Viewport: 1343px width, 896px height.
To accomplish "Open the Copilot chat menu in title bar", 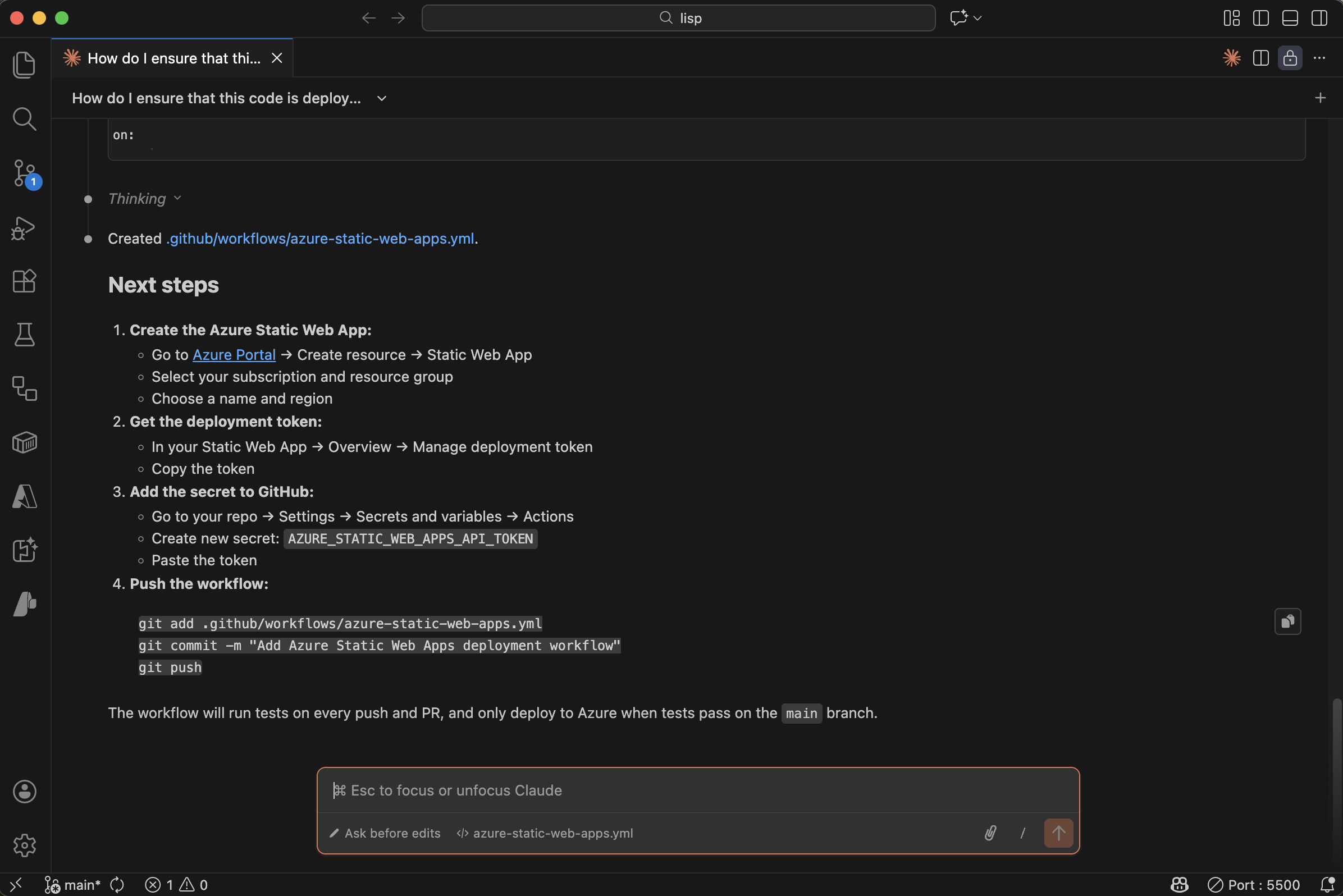I will pos(965,18).
